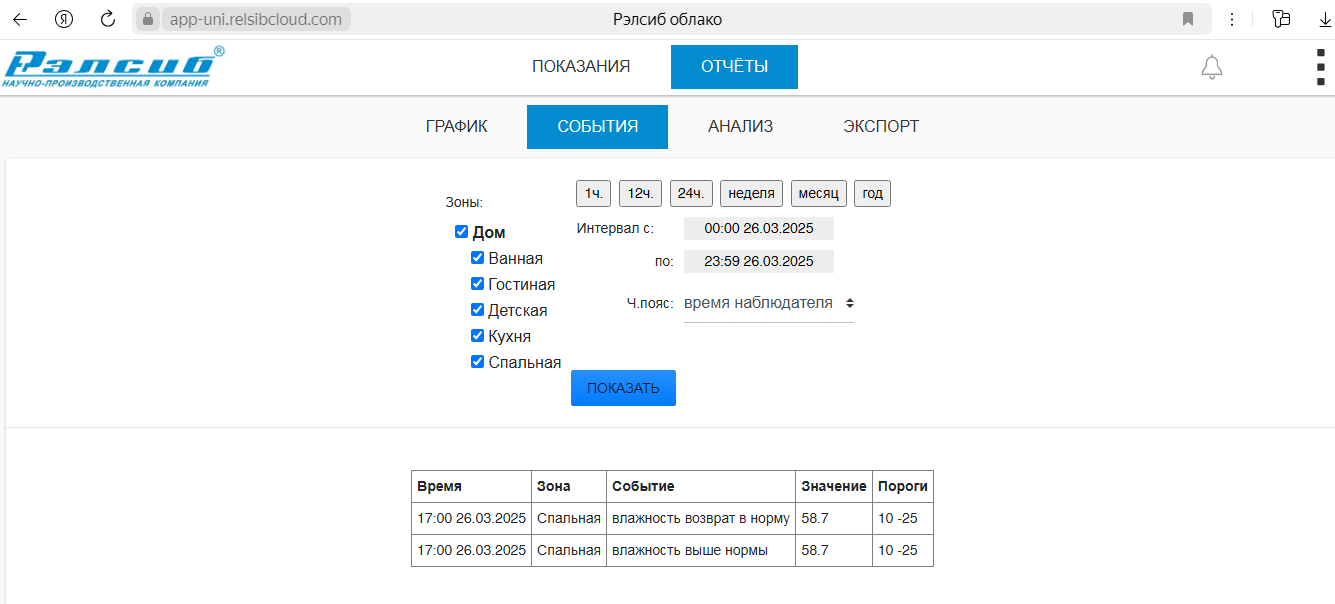Open the Интервал с start date picker

(758, 228)
